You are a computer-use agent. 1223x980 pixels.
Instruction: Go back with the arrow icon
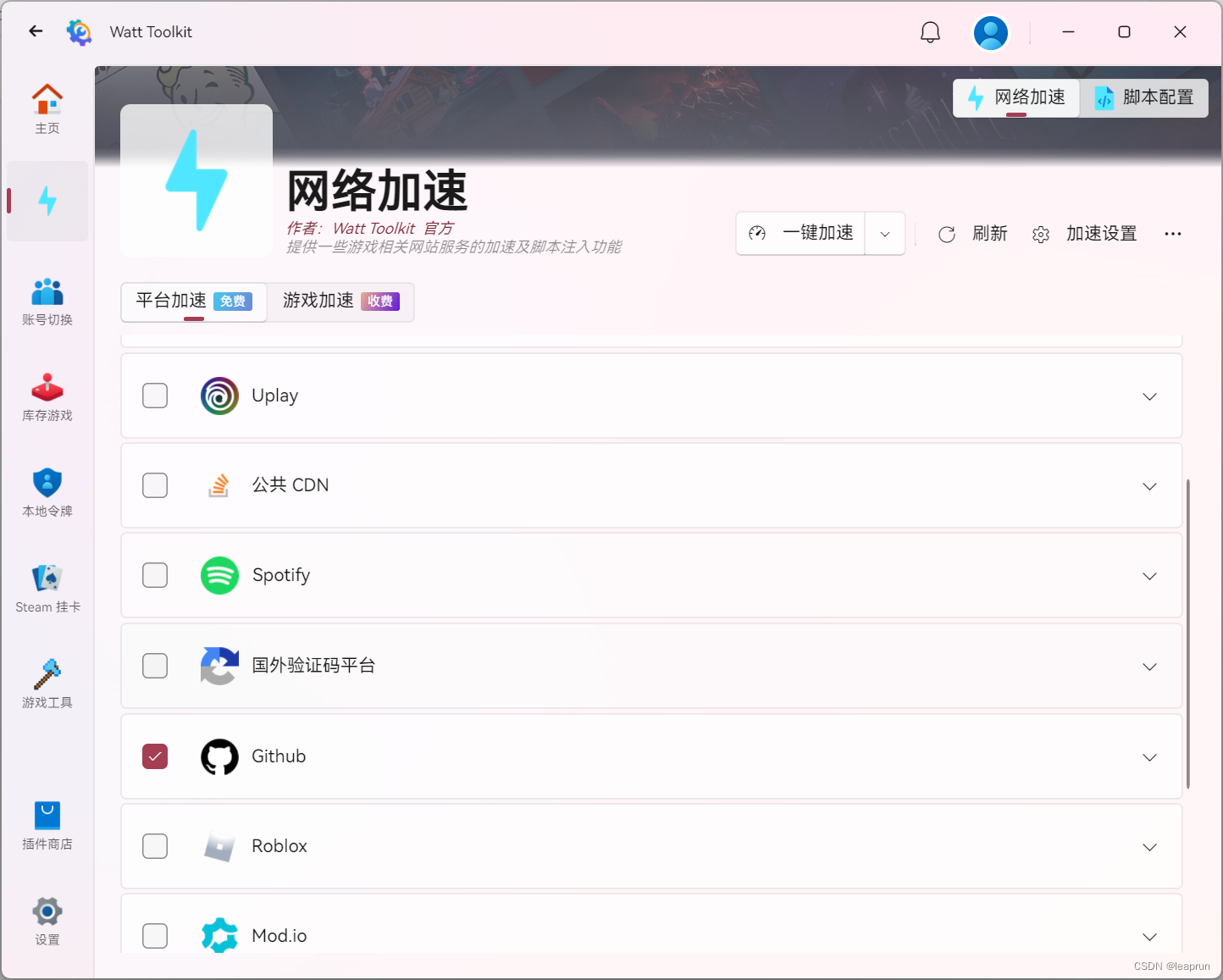(36, 31)
